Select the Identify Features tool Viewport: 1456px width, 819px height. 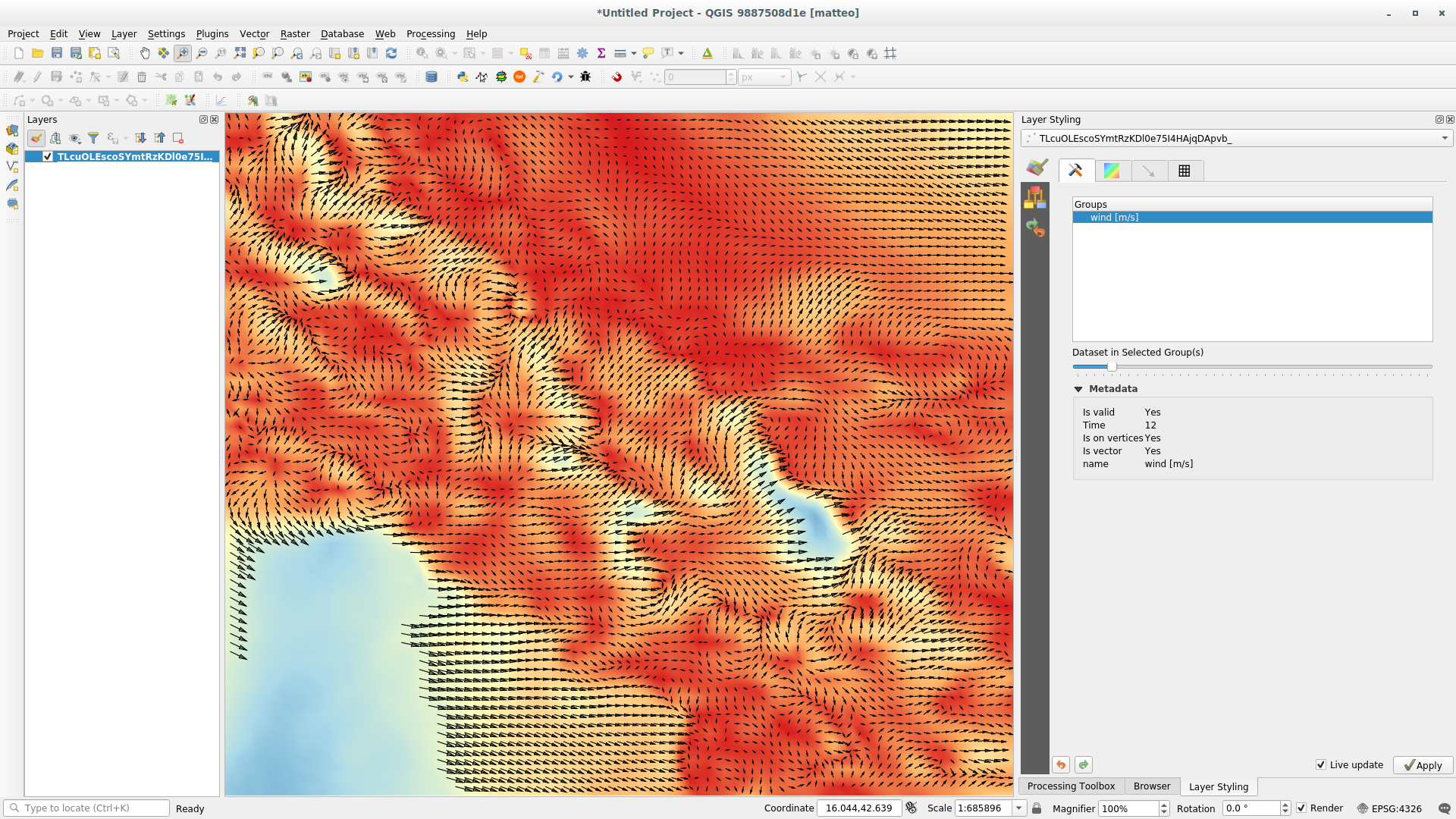[x=422, y=53]
